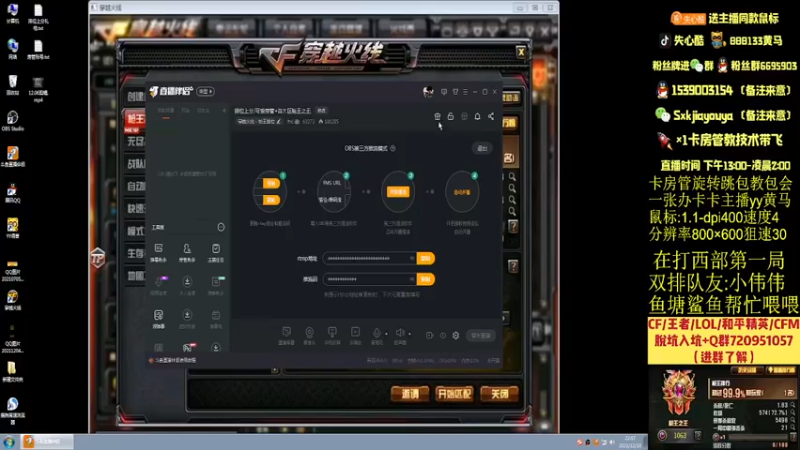800x450 pixels.
Task: Click orange start-broadcast button in step 3 circle
Action: pyautogui.click(x=398, y=192)
